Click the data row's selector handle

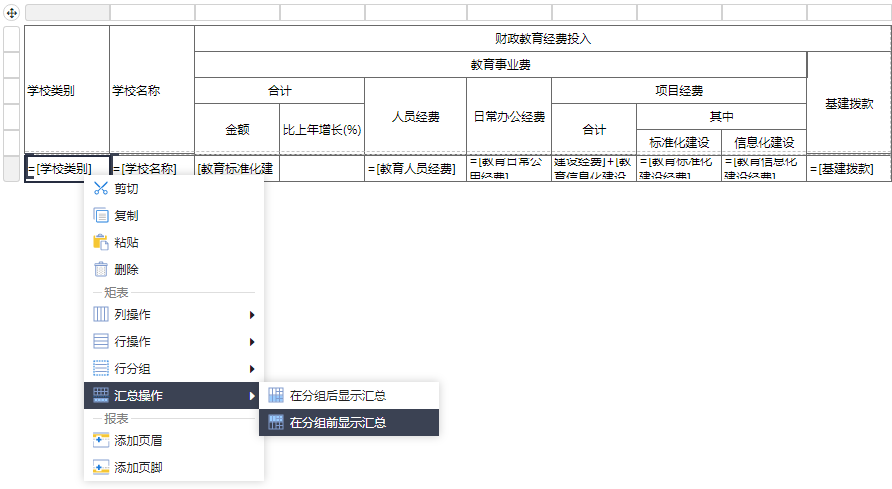pyautogui.click(x=11, y=169)
